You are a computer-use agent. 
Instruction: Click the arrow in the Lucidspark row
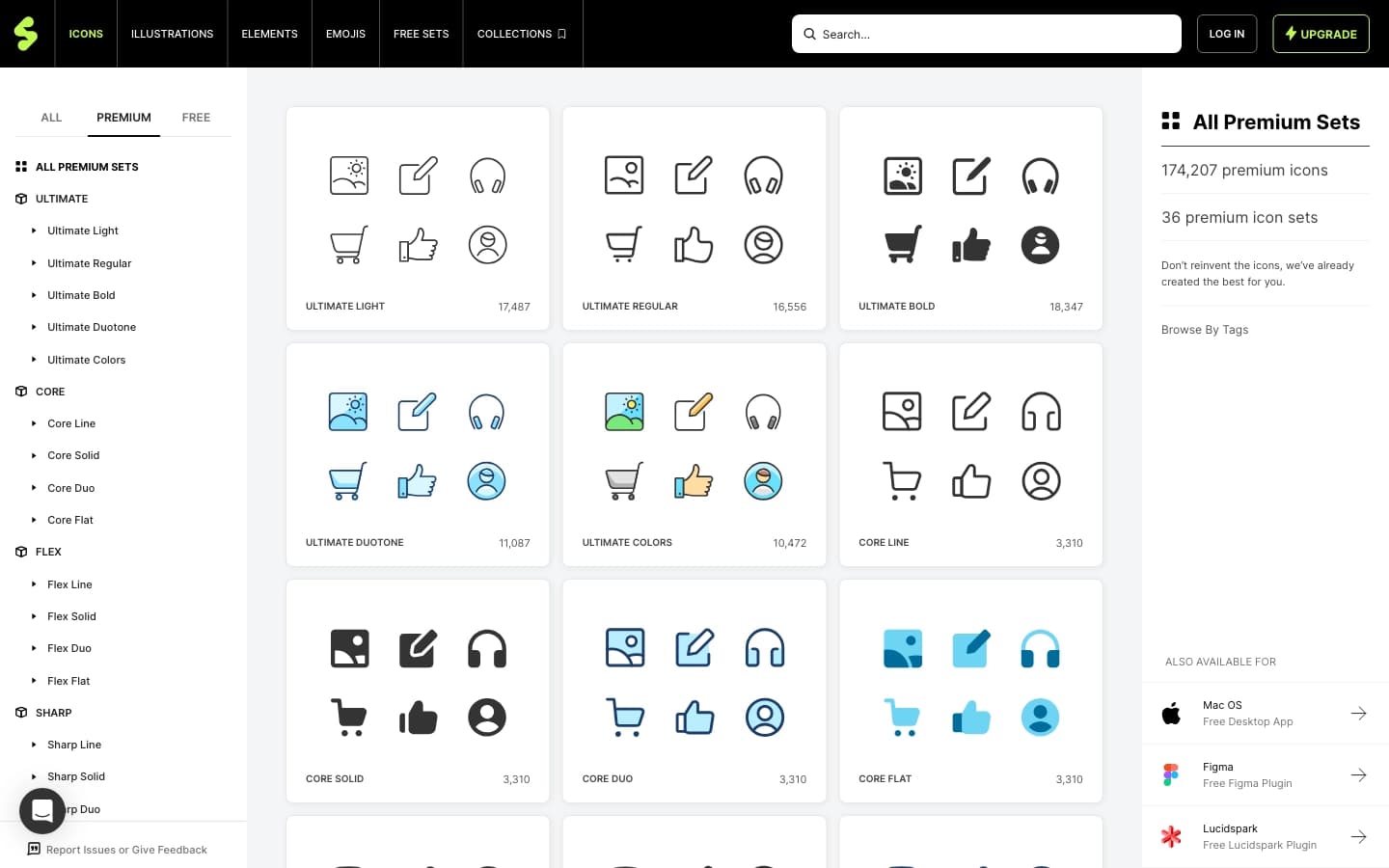pos(1358,837)
